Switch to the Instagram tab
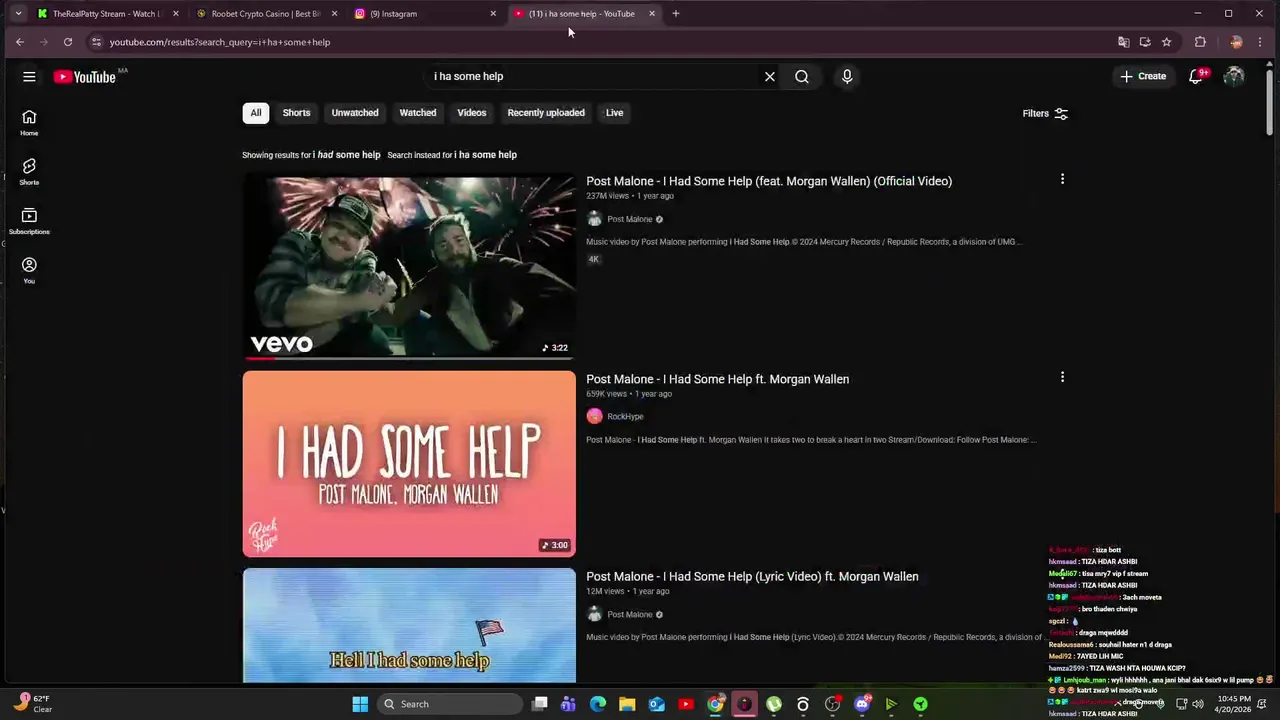1280x720 pixels. 425,14
